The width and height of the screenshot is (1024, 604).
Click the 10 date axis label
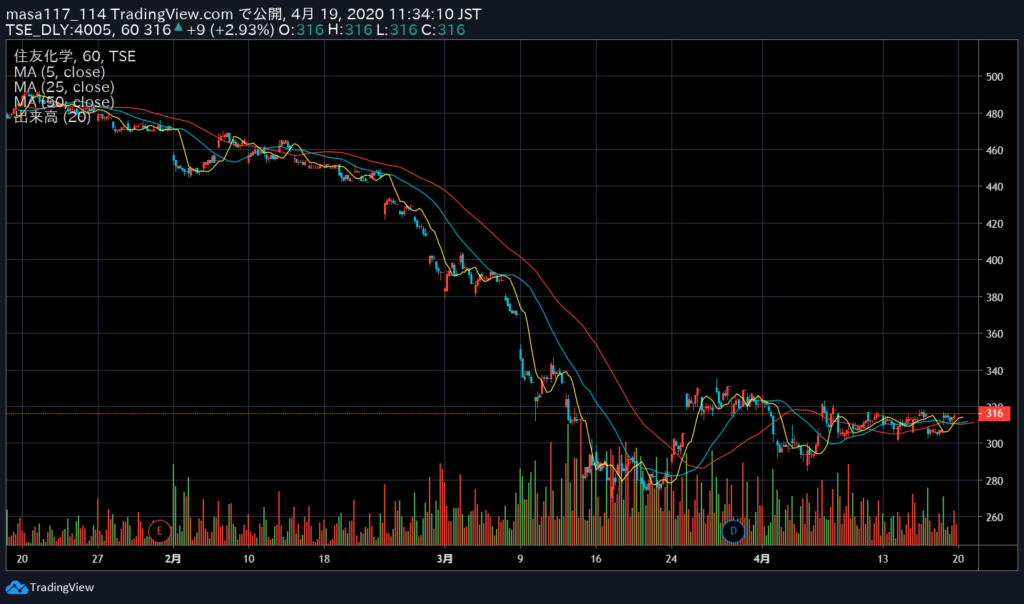coord(249,559)
